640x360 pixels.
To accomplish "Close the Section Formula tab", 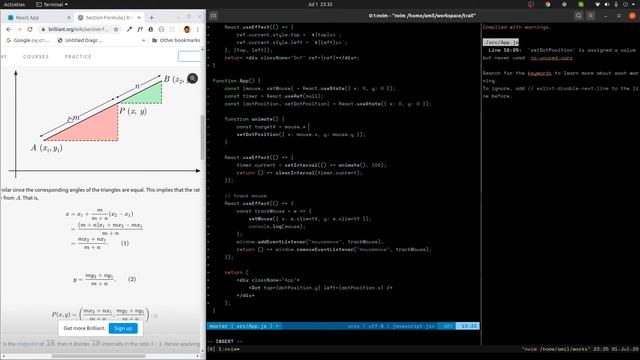I will 139,18.
